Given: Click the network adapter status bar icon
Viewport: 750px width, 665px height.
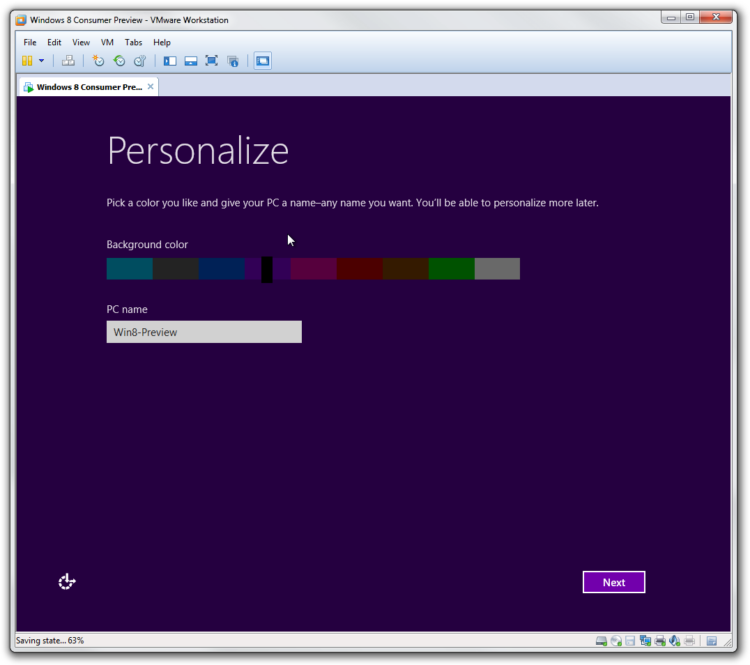Looking at the screenshot, I should [645, 641].
